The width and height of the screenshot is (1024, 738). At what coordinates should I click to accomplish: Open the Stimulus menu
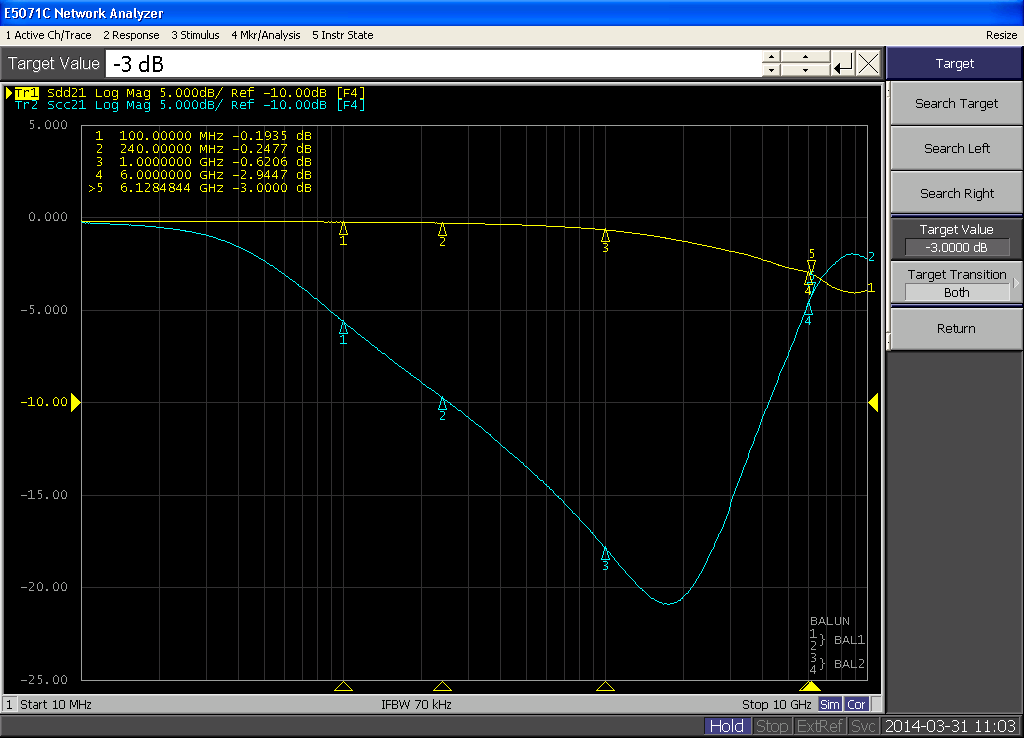tap(195, 35)
